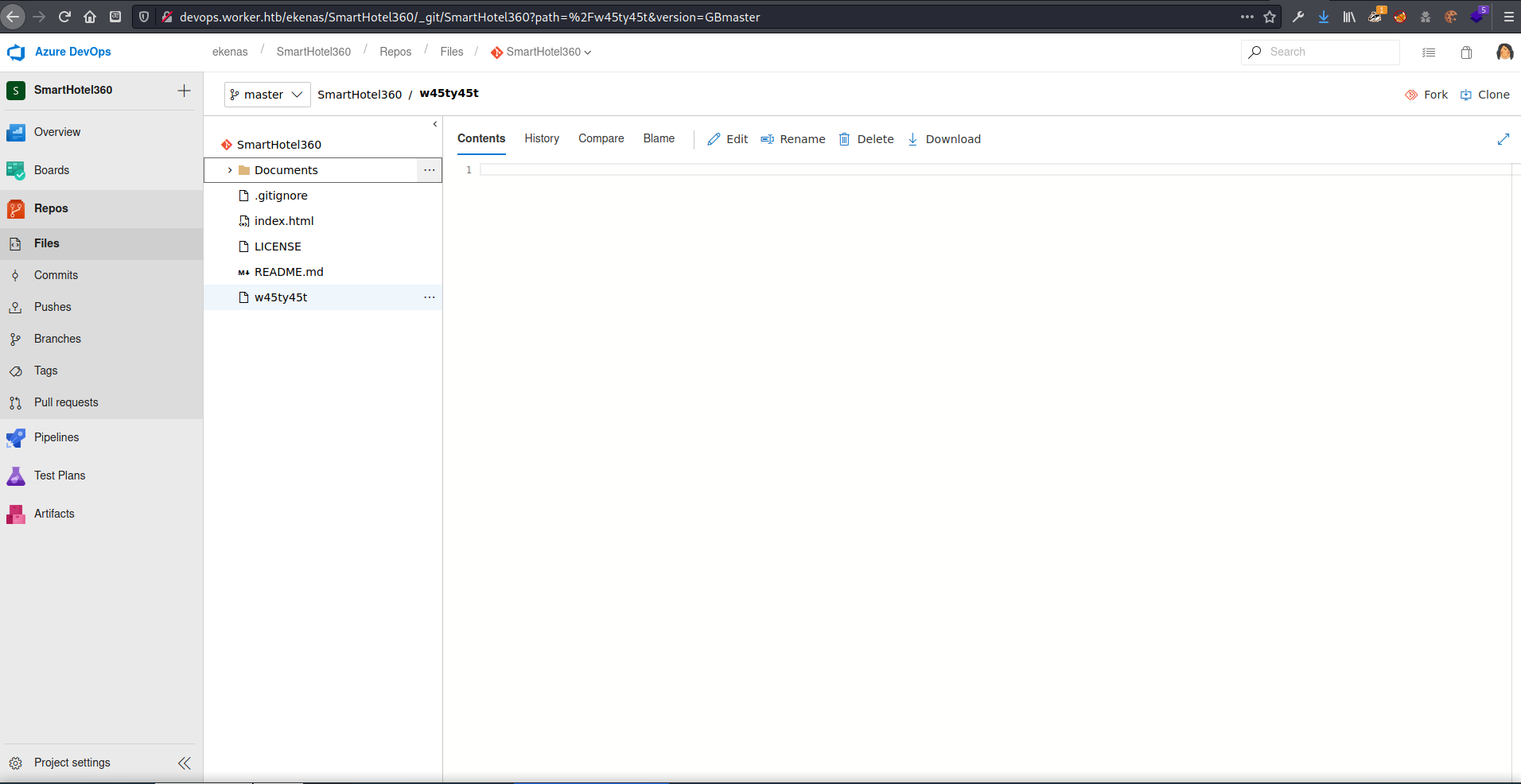Switch to the Contents tab
Image resolution: width=1521 pixels, height=784 pixels.
point(481,139)
